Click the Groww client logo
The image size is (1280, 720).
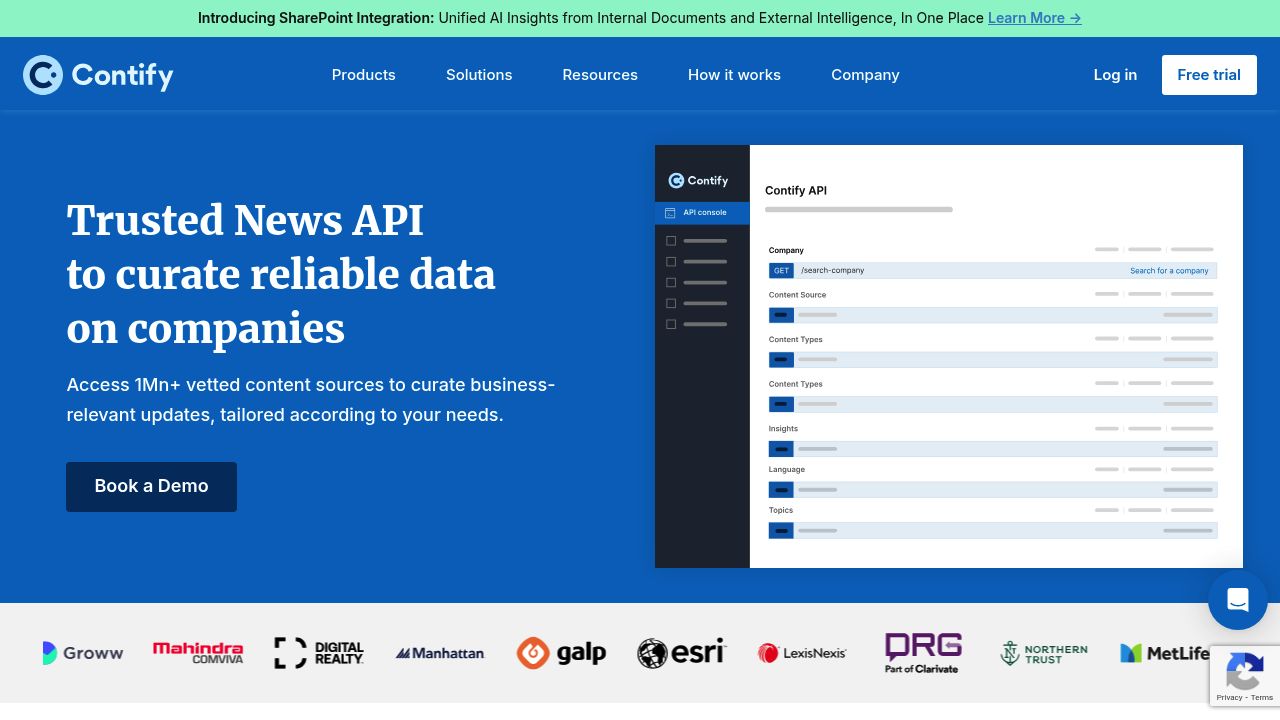tap(83, 653)
